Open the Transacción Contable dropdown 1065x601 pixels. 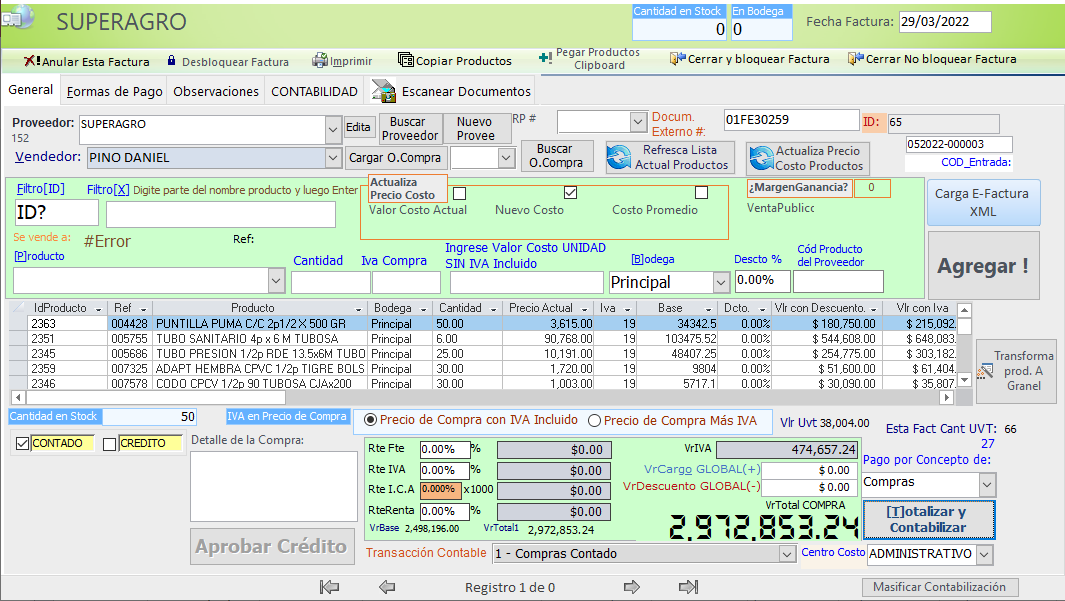(x=785, y=554)
